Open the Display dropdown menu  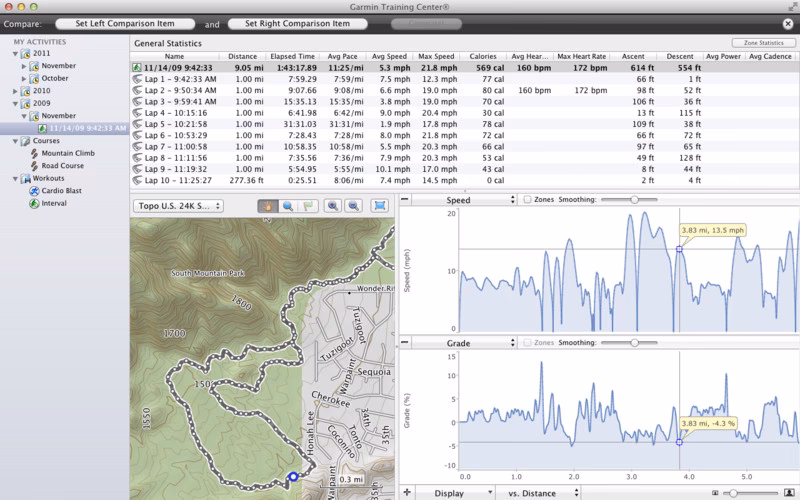coord(456,493)
